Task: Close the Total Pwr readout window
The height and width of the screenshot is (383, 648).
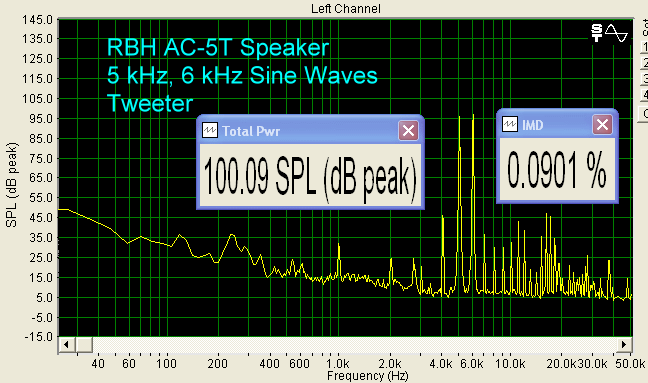Action: 408,131
